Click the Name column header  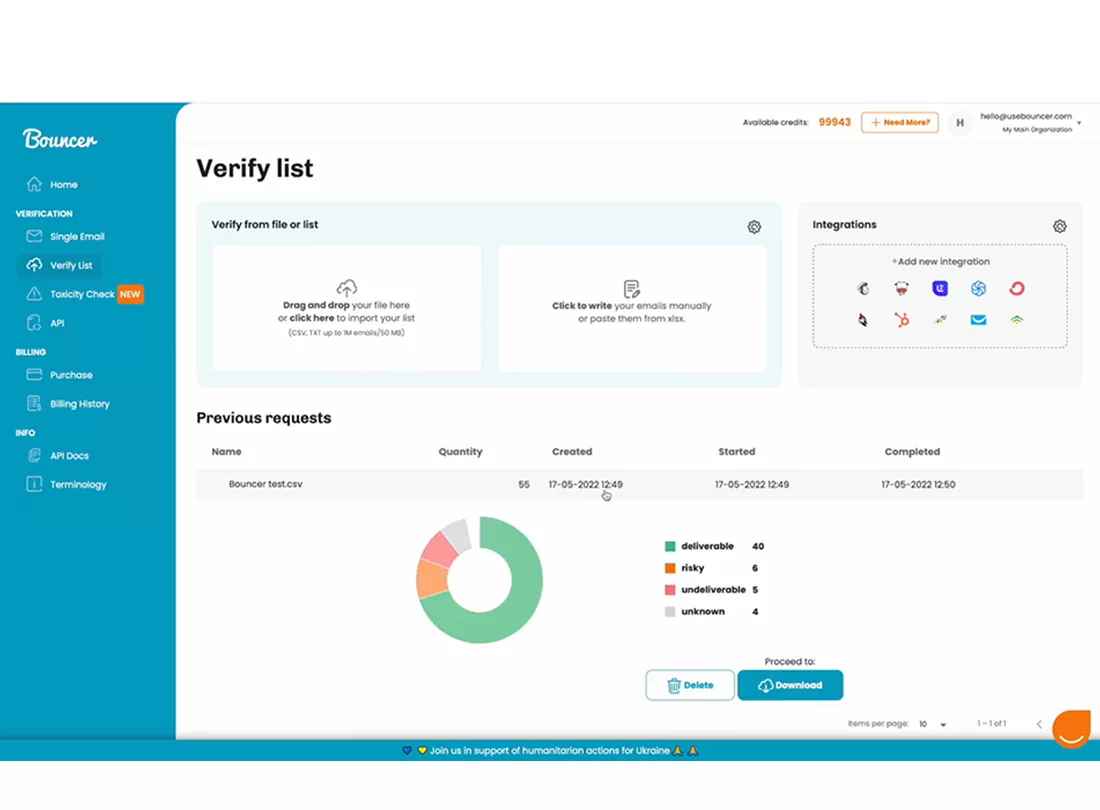pos(227,452)
